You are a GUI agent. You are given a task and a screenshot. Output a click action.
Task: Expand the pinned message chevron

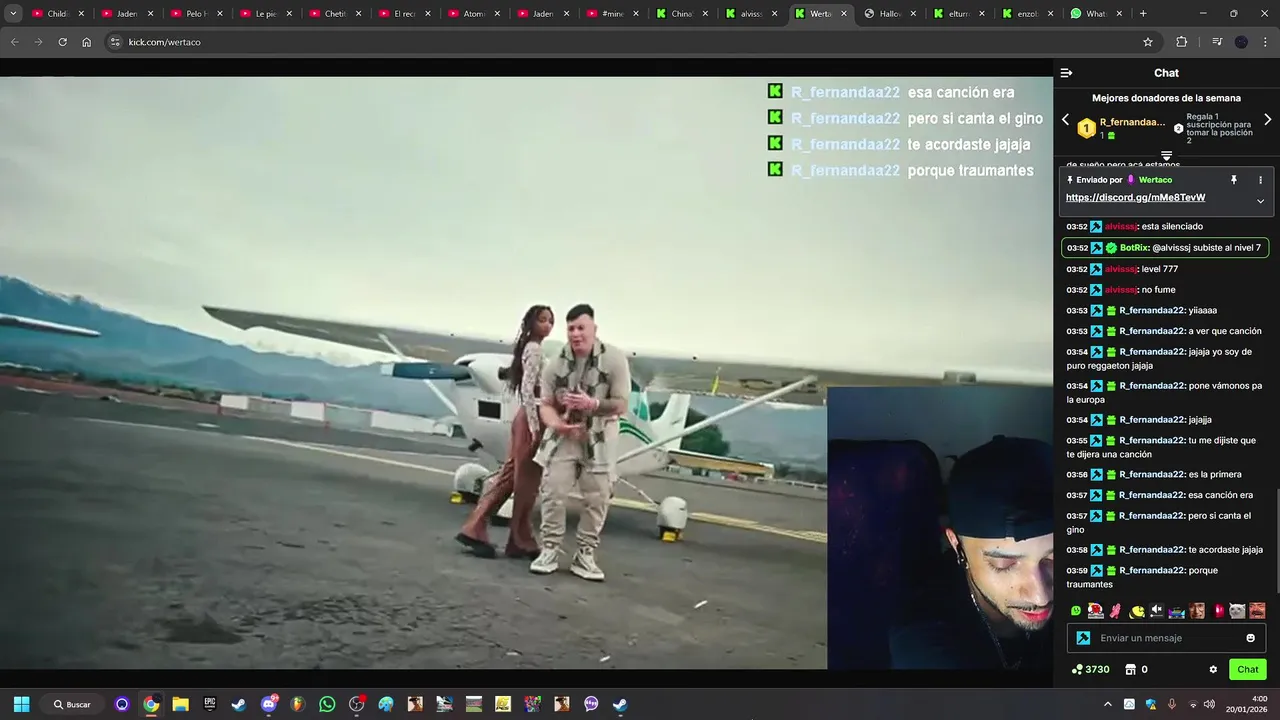pos(1260,201)
